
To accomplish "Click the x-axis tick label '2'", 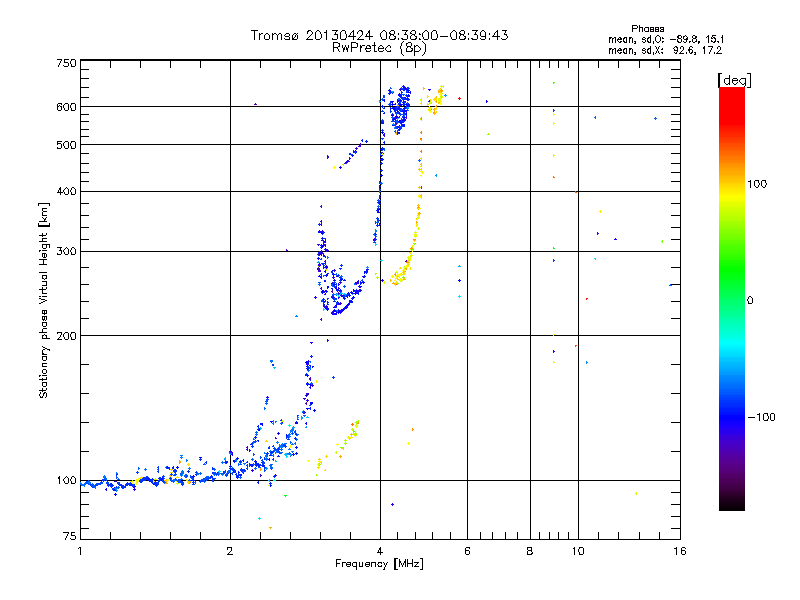I will click(230, 551).
